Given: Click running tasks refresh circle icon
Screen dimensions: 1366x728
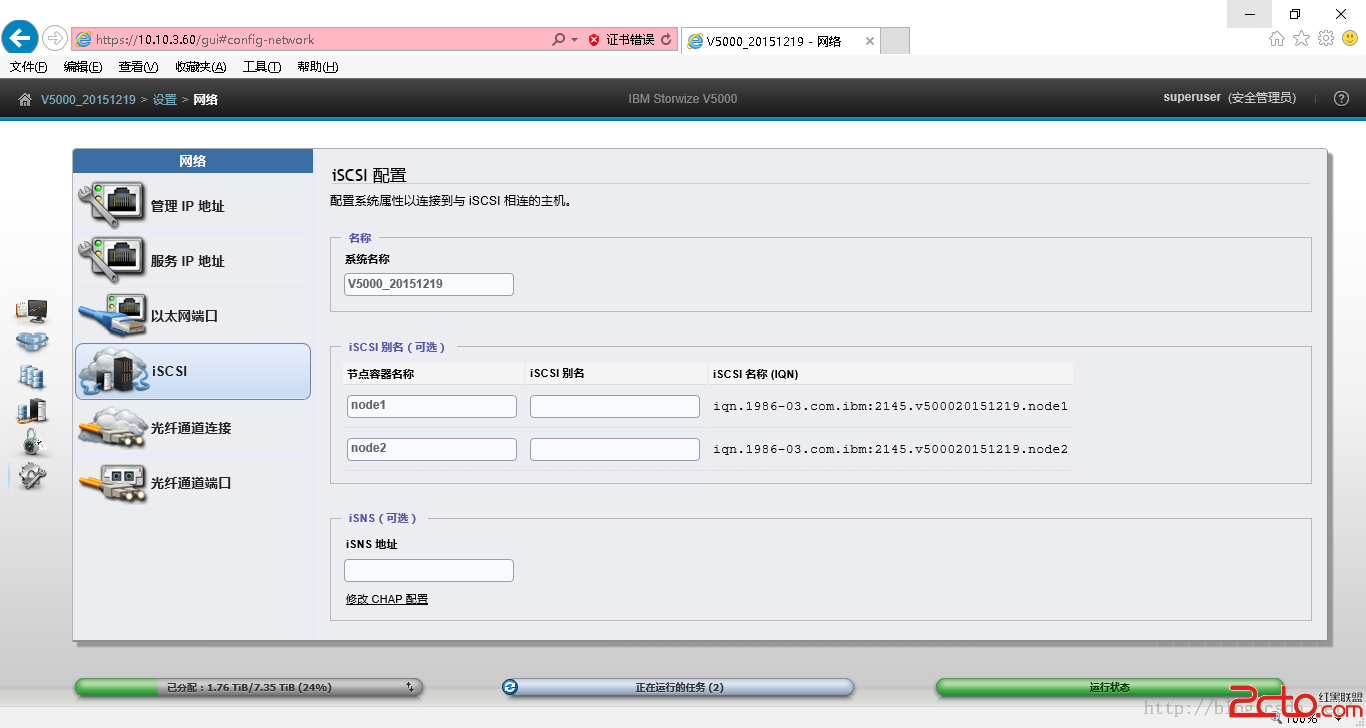Looking at the screenshot, I should point(511,687).
